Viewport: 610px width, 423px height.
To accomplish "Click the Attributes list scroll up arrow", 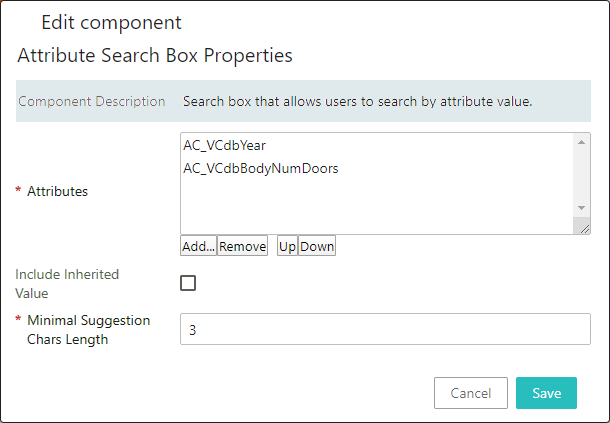I will 582,142.
